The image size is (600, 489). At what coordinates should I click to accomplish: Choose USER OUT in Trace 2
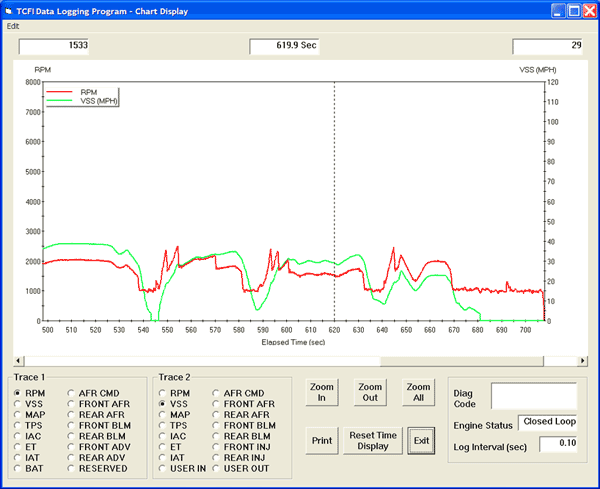point(217,468)
